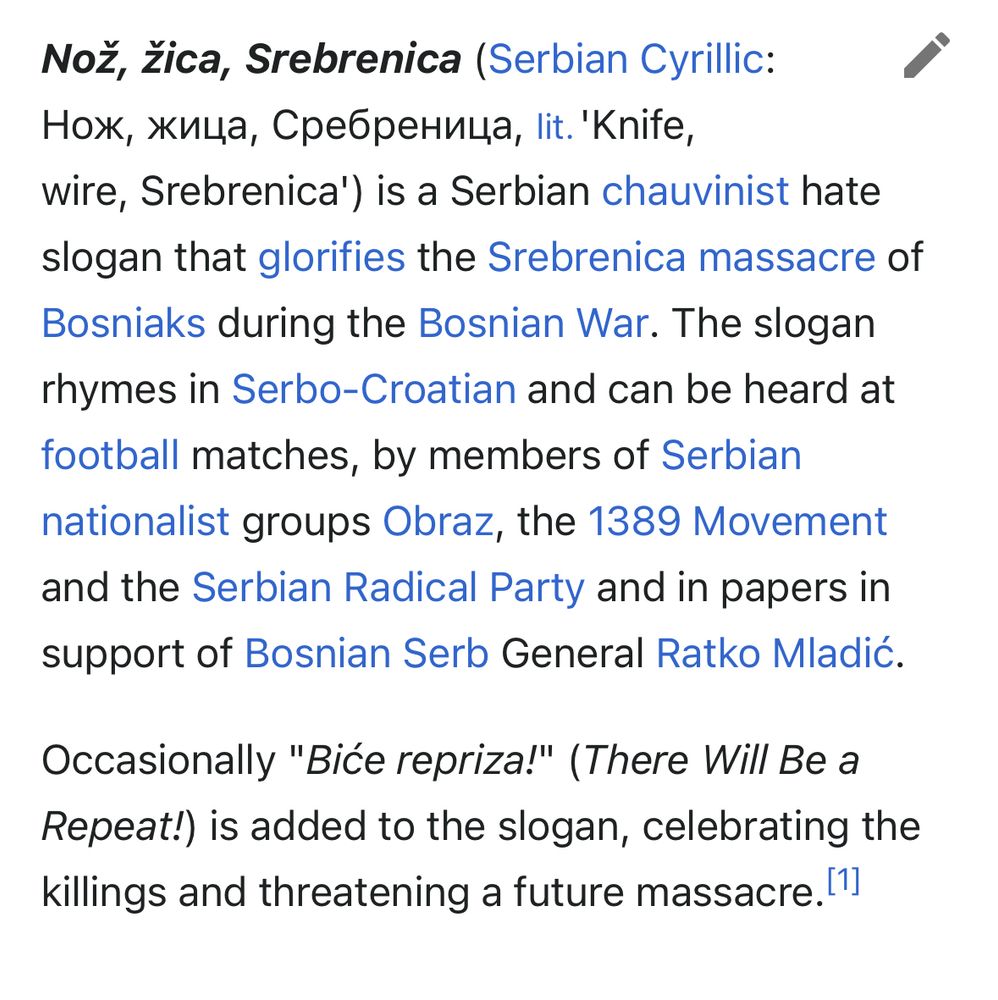Open the Bosnian War page

pos(524,323)
